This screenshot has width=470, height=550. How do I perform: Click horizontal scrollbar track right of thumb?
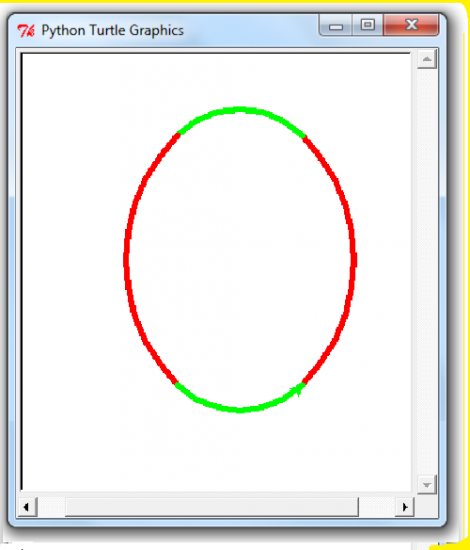(377, 507)
